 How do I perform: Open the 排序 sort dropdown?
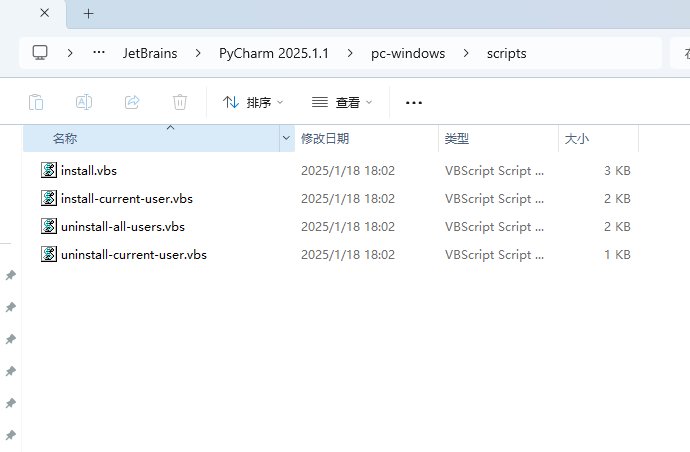point(253,103)
